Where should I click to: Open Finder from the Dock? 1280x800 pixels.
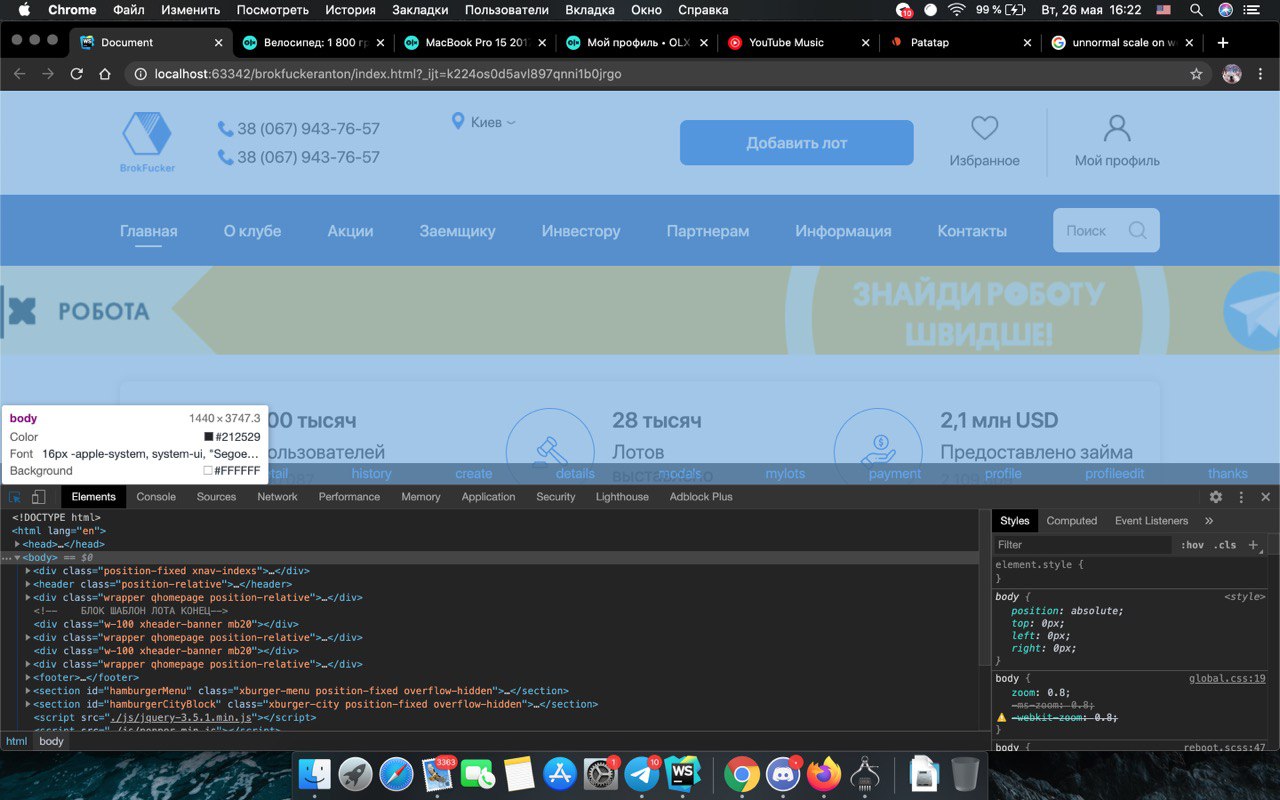315,773
